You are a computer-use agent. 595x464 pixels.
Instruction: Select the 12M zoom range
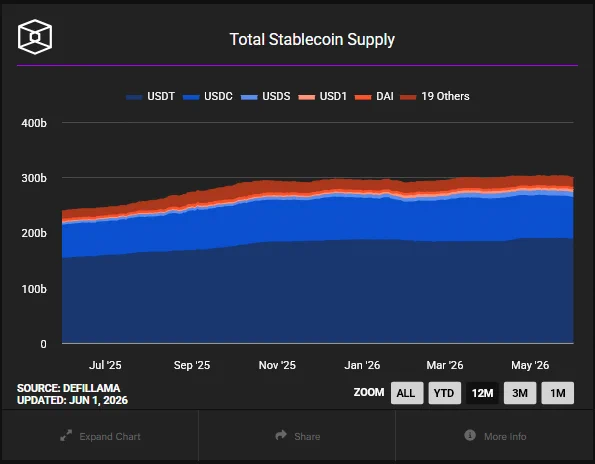(x=482, y=393)
